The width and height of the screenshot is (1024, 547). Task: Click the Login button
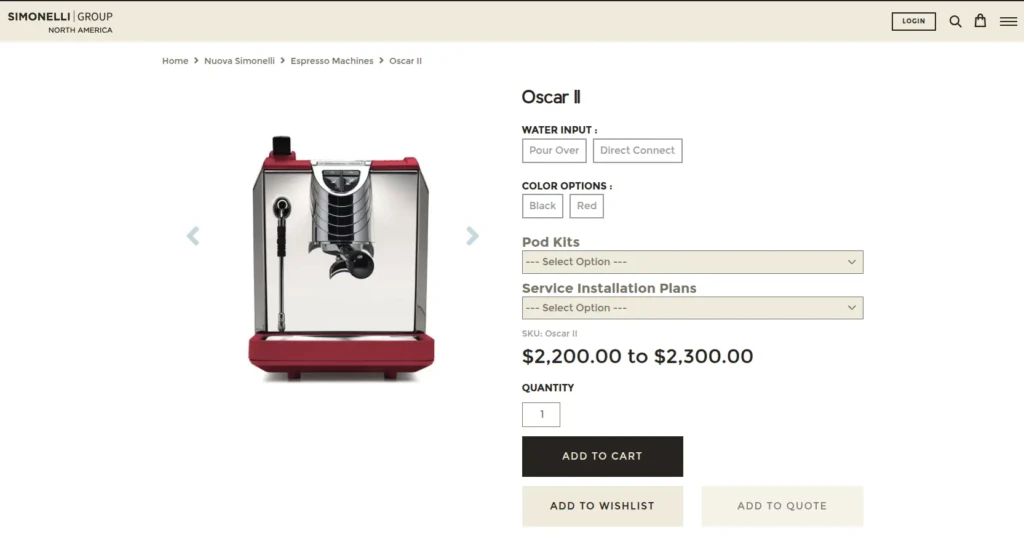(x=913, y=21)
